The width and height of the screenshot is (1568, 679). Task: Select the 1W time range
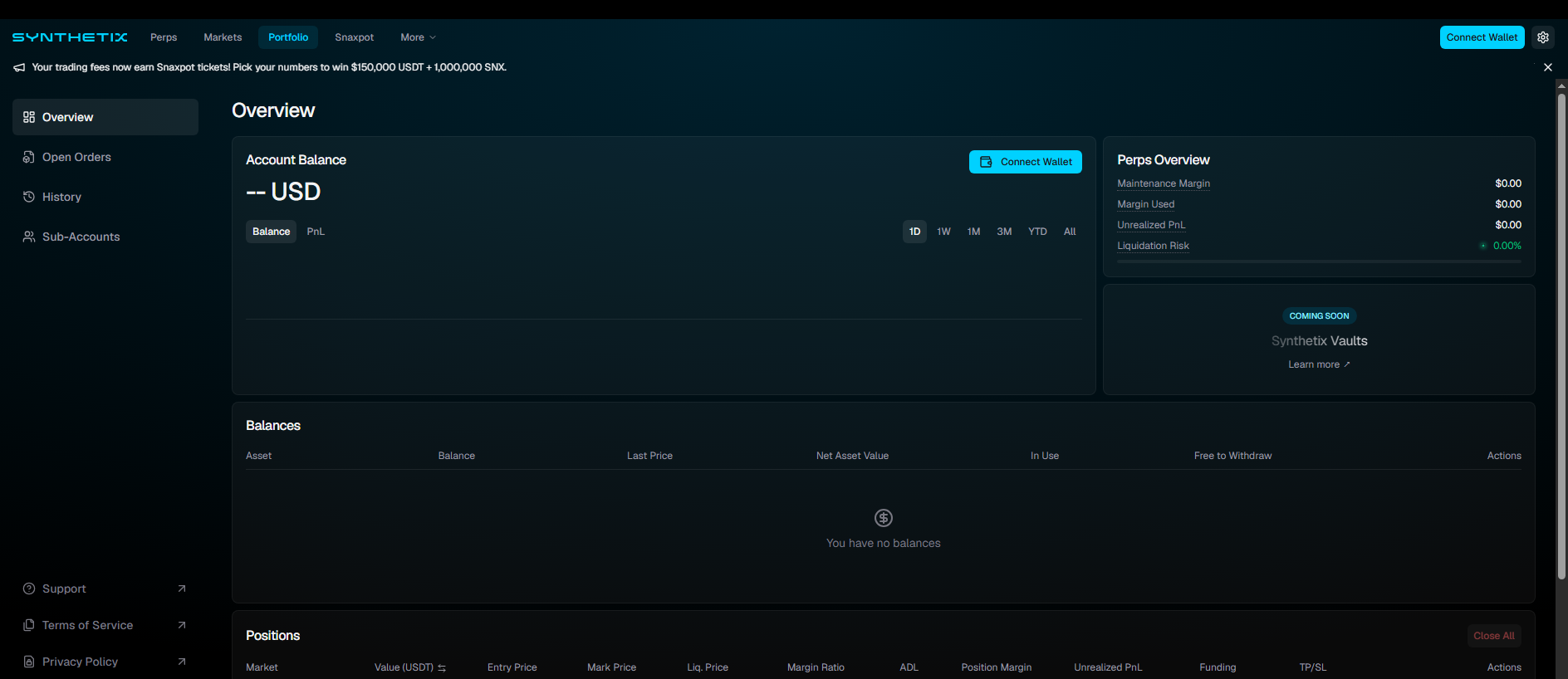[943, 232]
